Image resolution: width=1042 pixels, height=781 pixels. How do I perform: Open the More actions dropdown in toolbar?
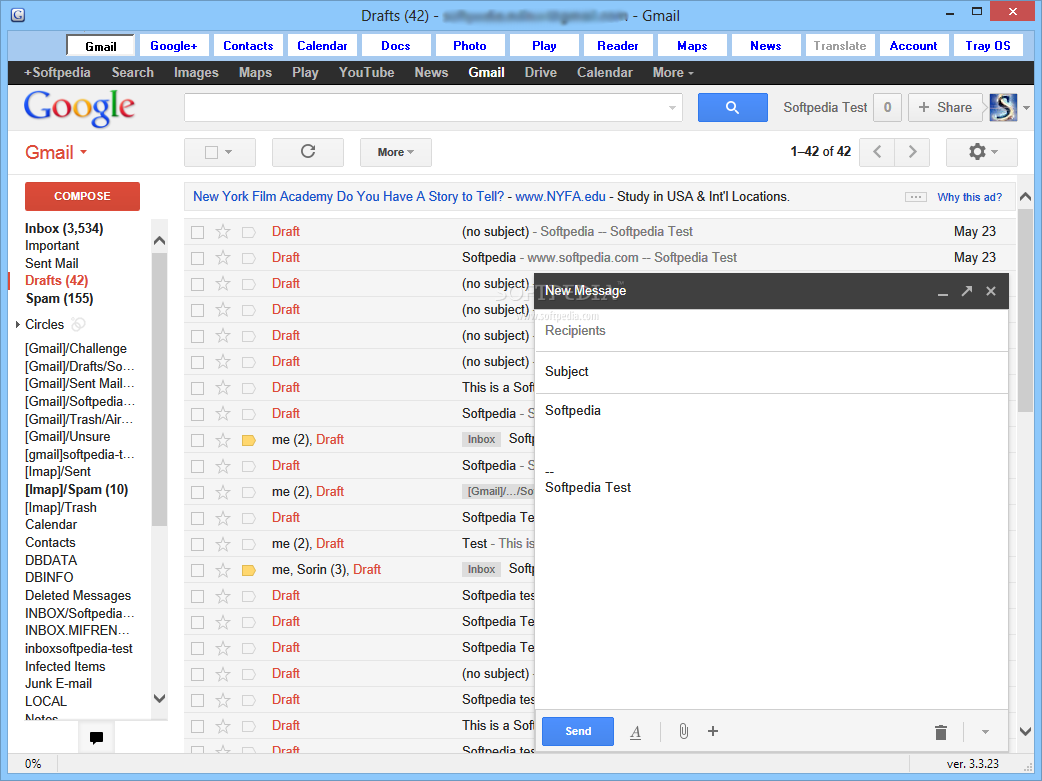point(395,152)
